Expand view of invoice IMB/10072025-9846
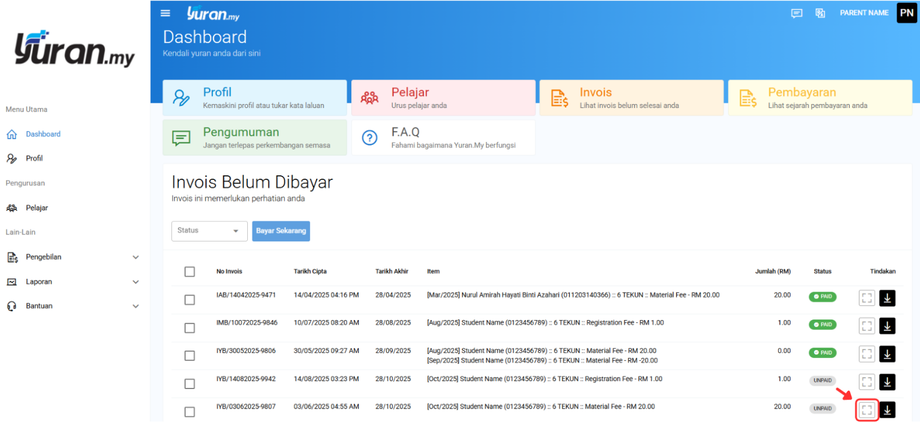Screen dimensions: 920x423 [x=867, y=326]
